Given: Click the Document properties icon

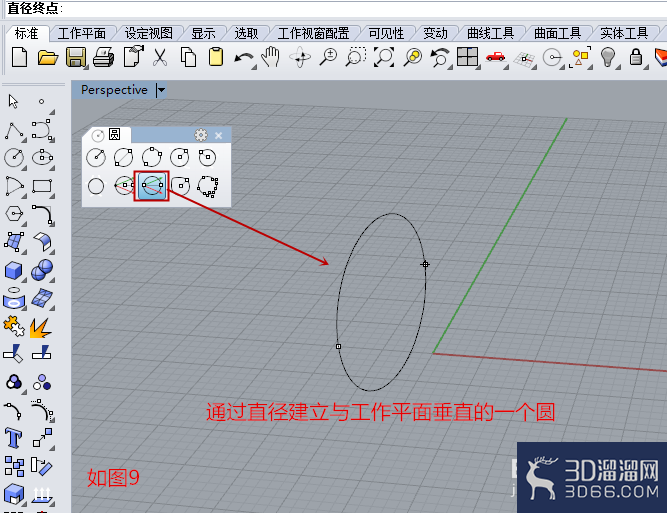Looking at the screenshot, I should pyautogui.click(x=132, y=57).
